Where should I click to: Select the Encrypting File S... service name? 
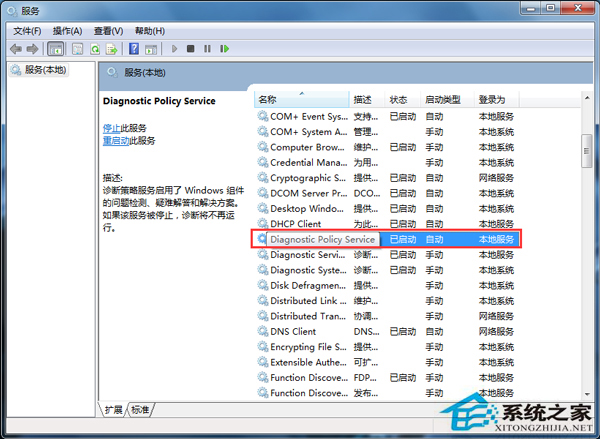pos(308,347)
